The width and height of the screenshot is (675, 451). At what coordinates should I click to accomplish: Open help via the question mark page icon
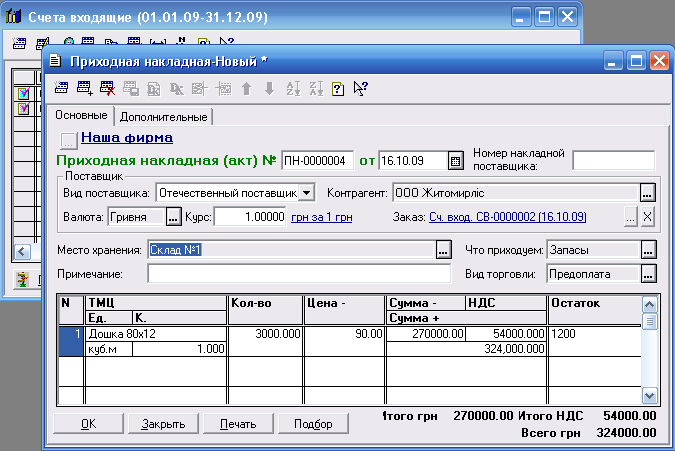click(x=337, y=88)
